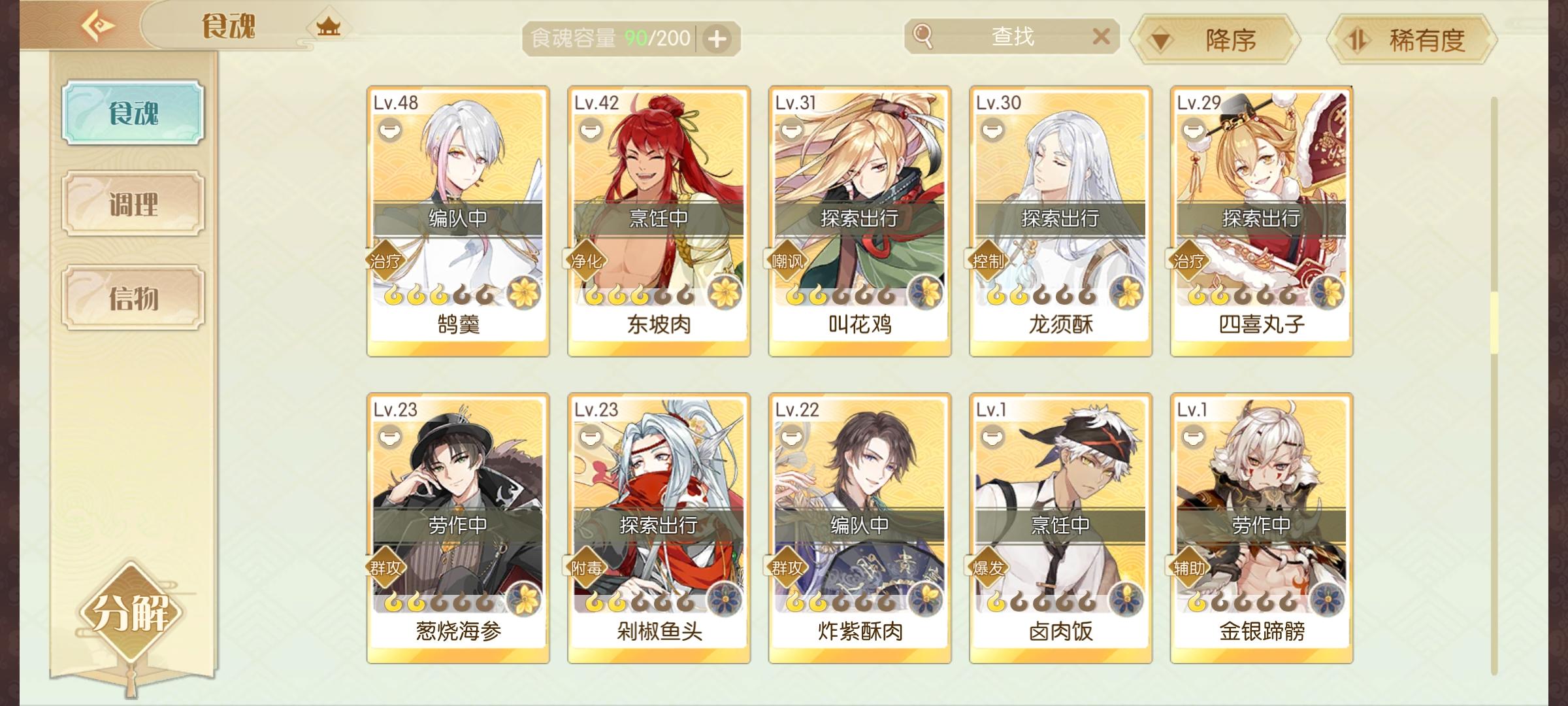
Task: Add capacity with the plus icon
Action: pyautogui.click(x=717, y=39)
